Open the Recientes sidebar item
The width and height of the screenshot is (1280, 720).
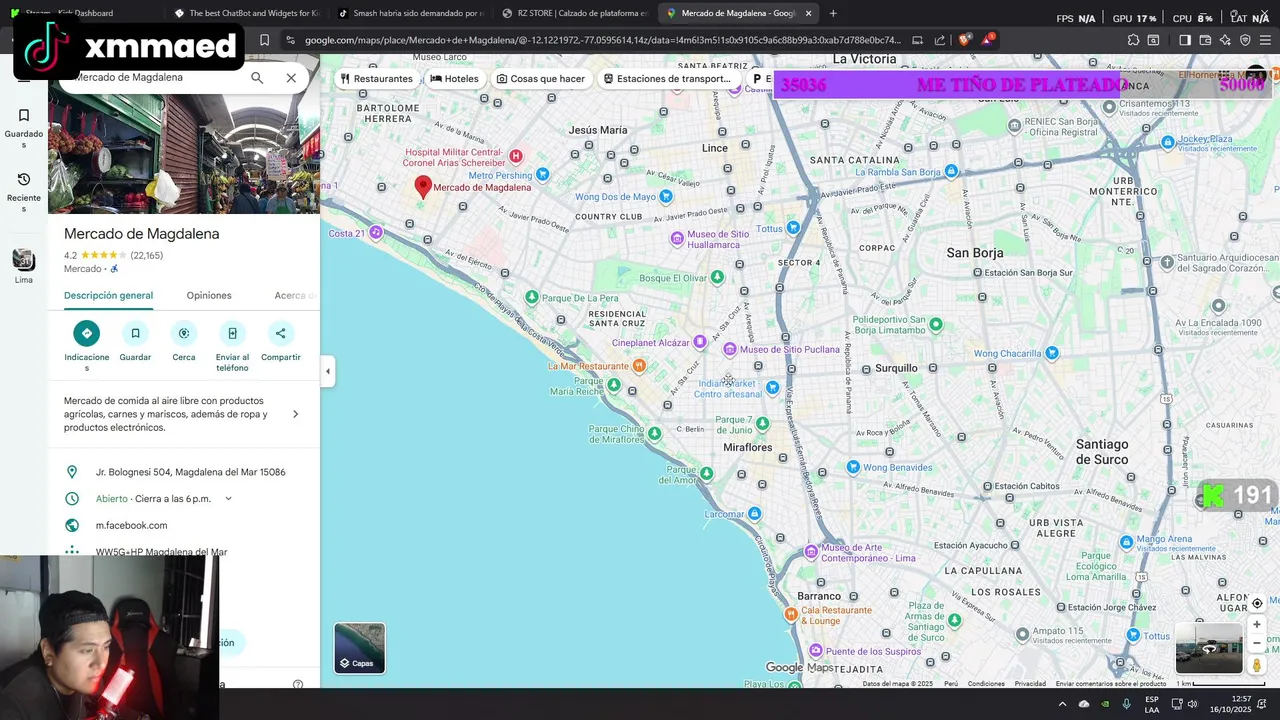(x=24, y=191)
